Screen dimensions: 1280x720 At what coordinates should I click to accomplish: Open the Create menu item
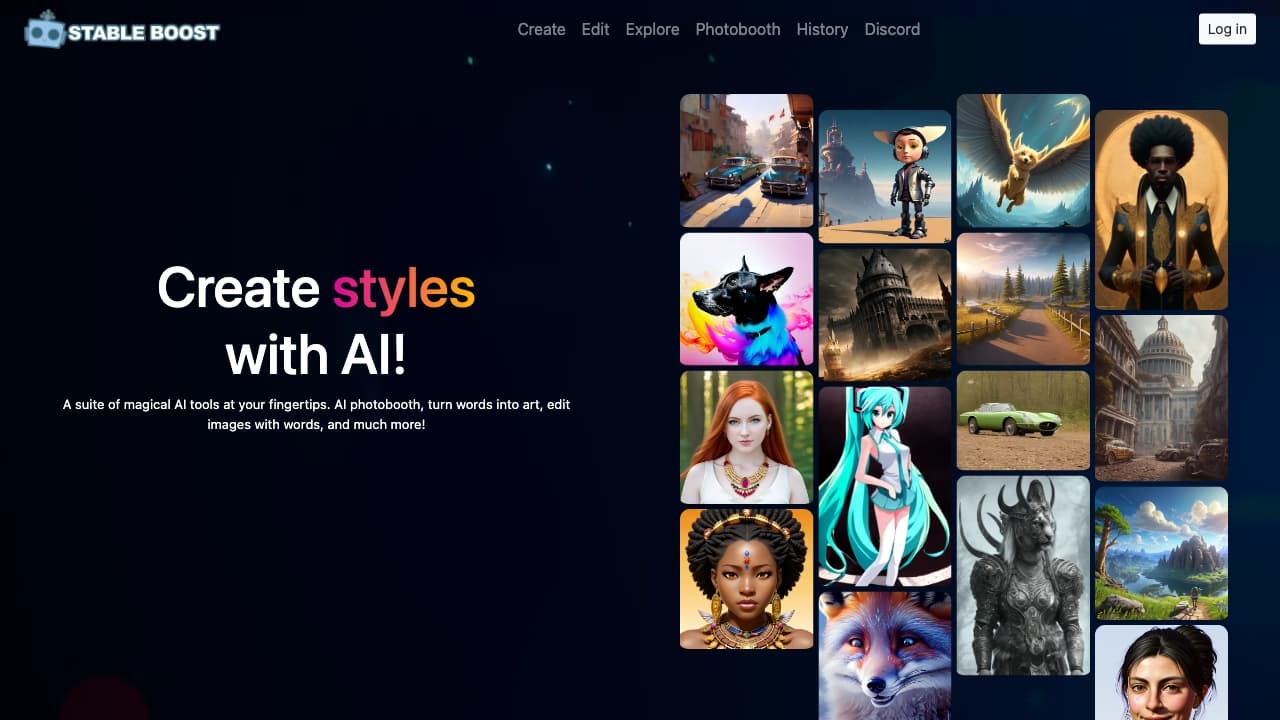[541, 29]
